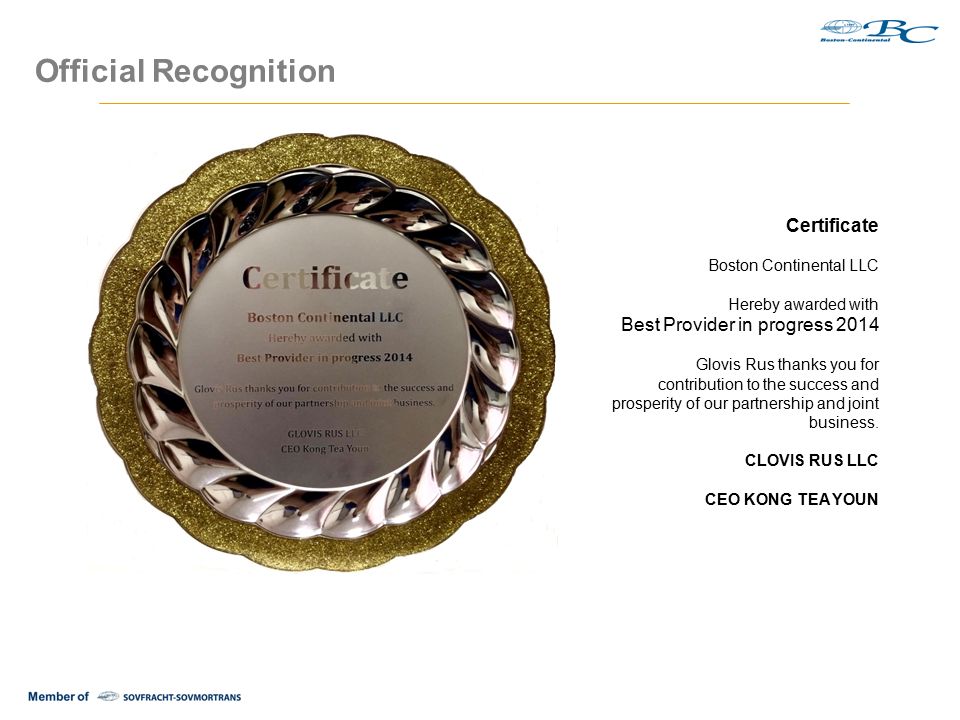The height and width of the screenshot is (720, 960).
Task: Click the 'Glovis Rus thanks you for' line
Action: 787,364
